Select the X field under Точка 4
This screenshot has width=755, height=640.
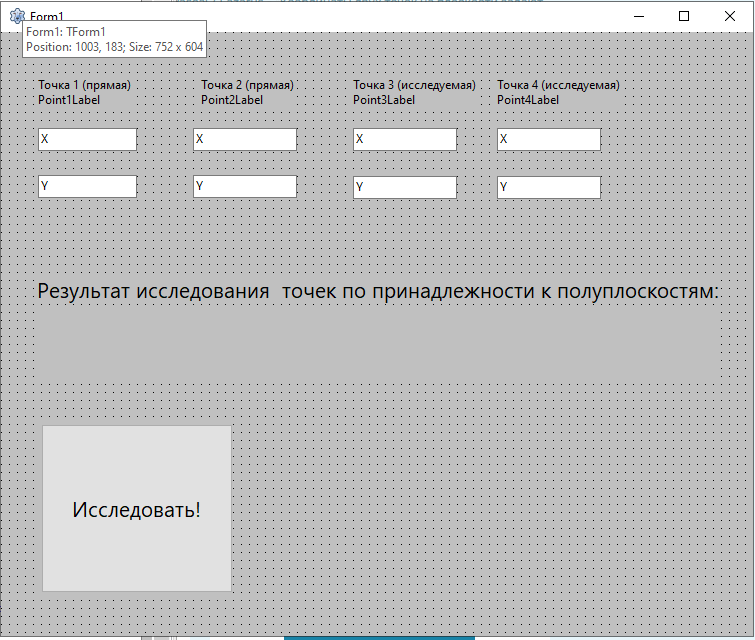point(549,139)
